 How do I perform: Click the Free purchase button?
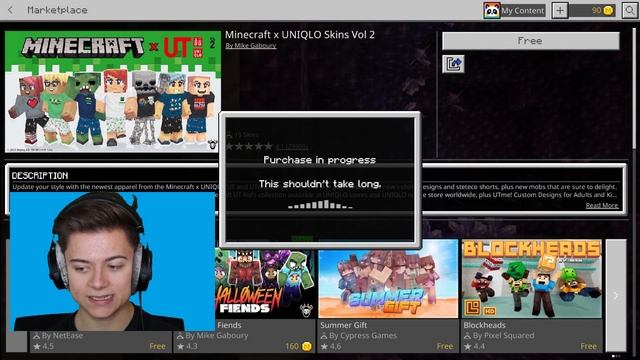[x=531, y=41]
